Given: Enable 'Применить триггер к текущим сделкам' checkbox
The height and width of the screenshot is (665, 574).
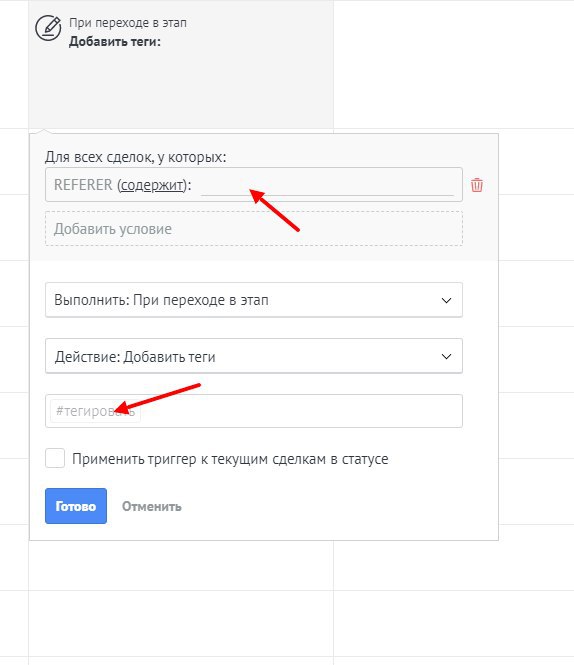Looking at the screenshot, I should 55,458.
